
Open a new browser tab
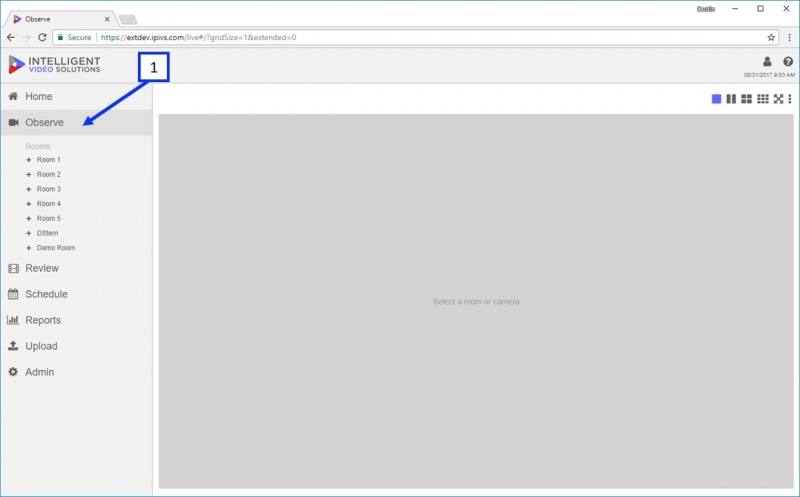(x=128, y=20)
